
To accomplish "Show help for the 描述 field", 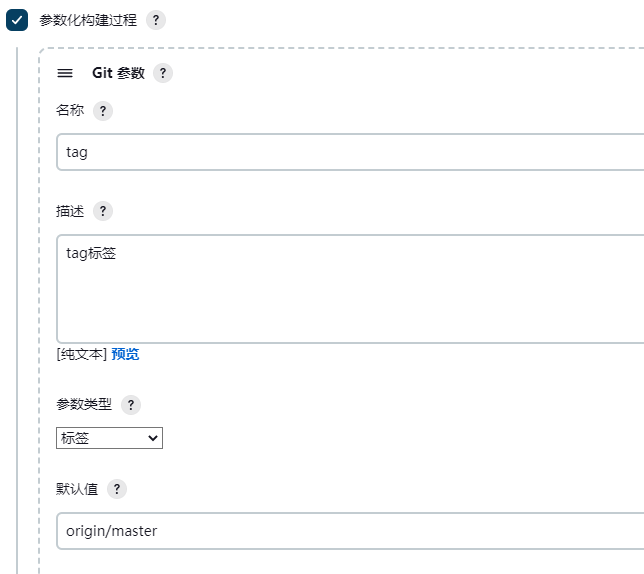I will [x=102, y=211].
